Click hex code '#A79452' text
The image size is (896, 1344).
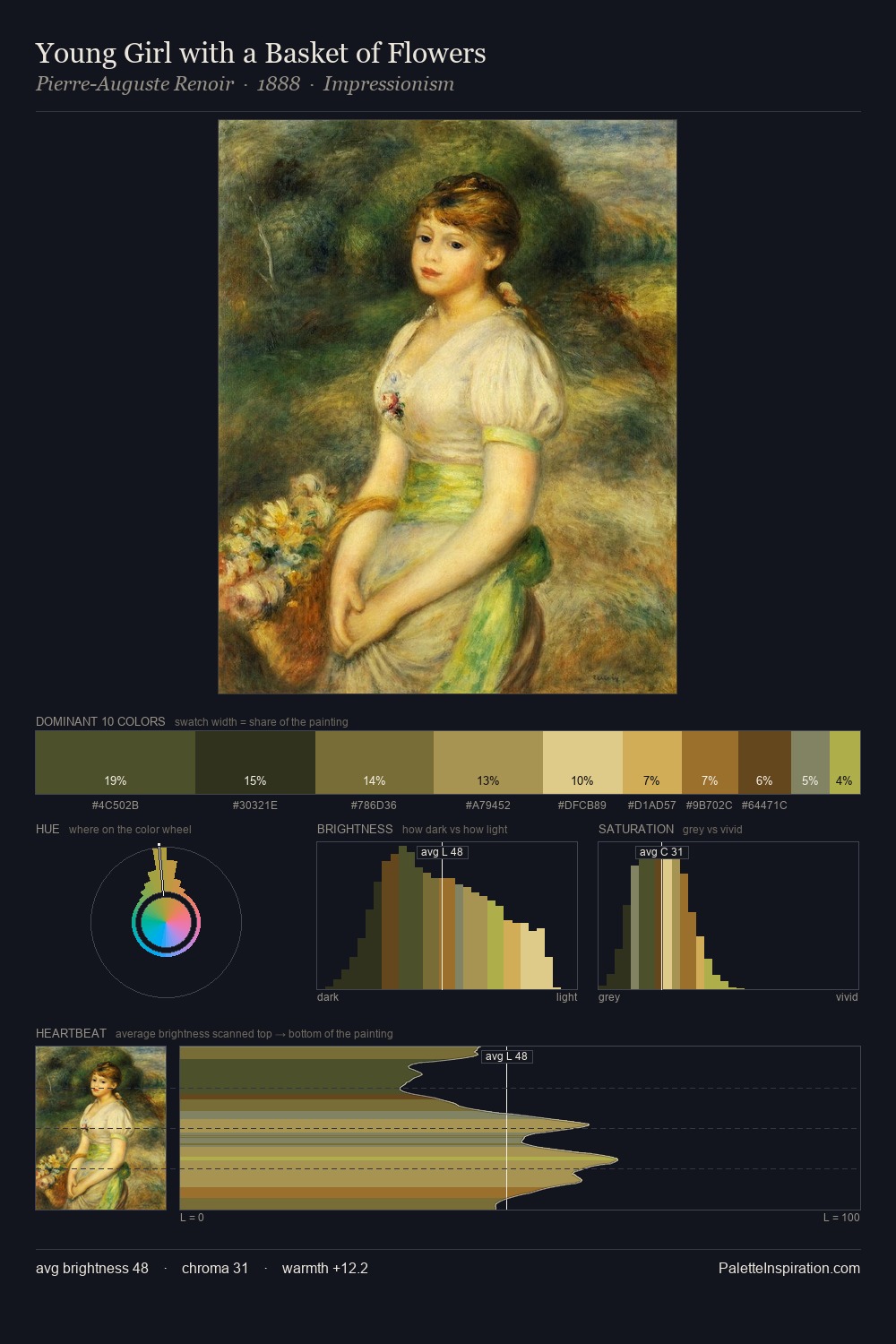(488, 806)
